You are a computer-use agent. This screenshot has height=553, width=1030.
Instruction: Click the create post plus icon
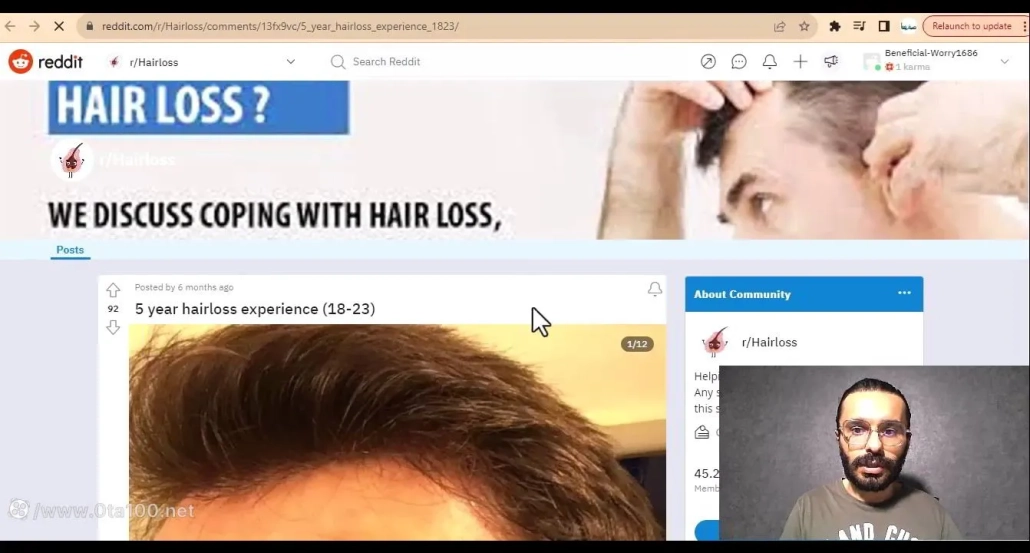click(800, 62)
